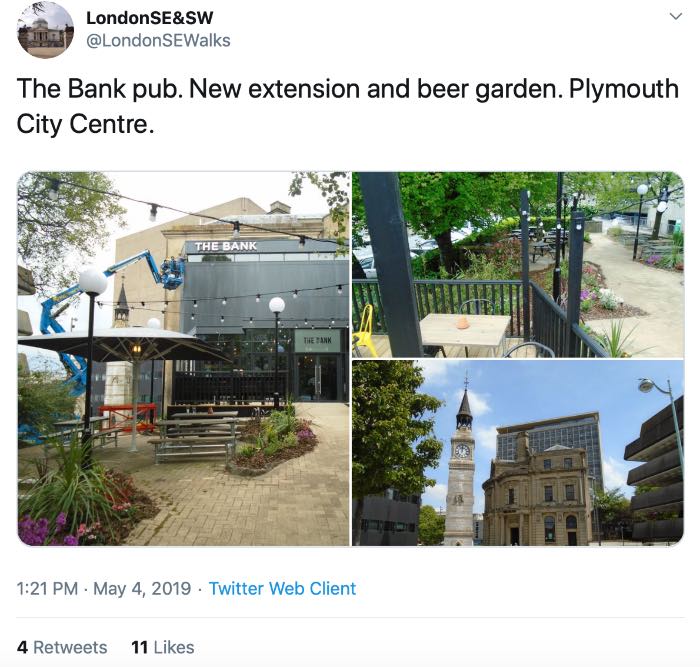Click the 1:21 PM timestamp
Image resolution: width=700 pixels, height=667 pixels.
tap(47, 588)
